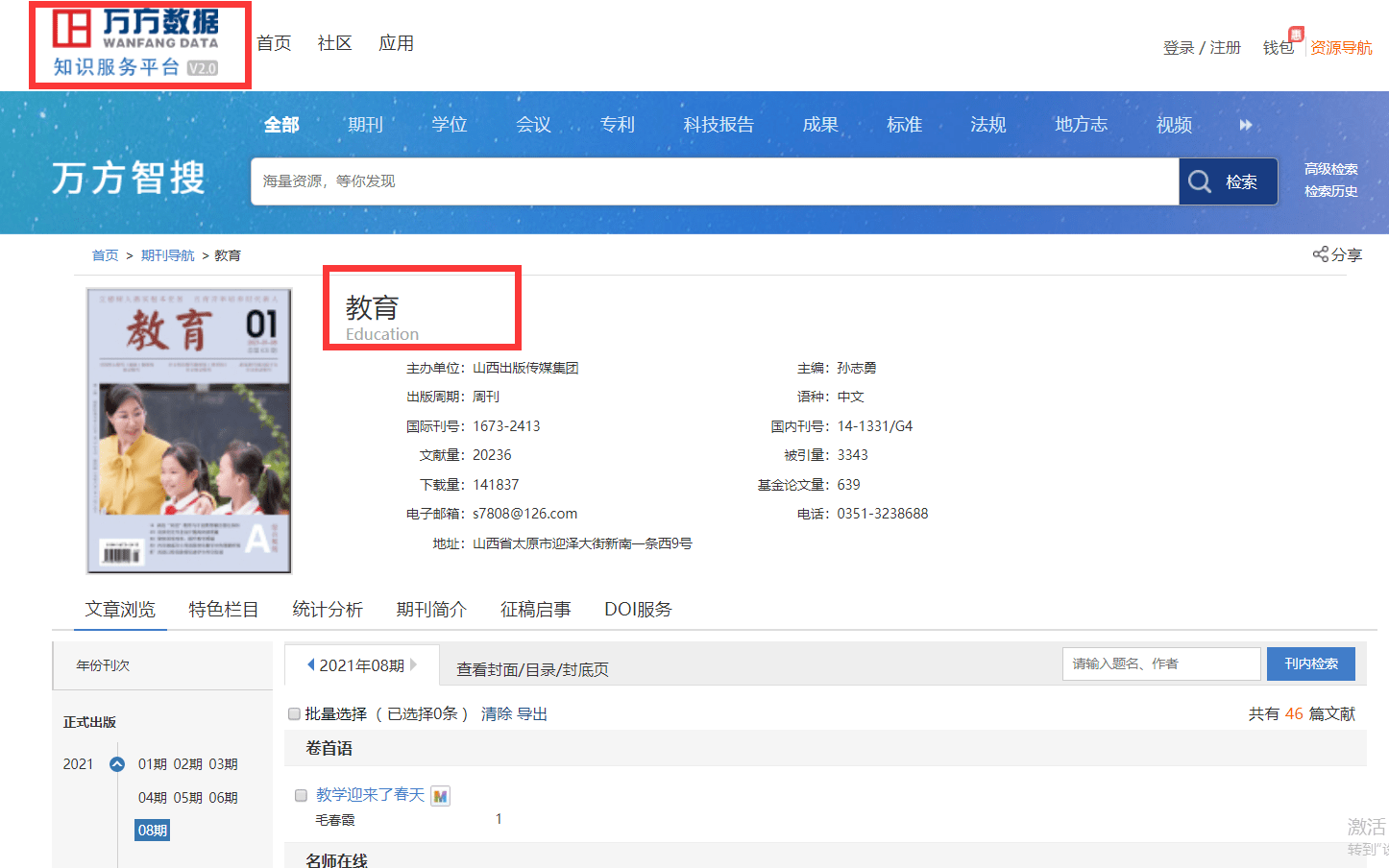Viewport: 1389px width, 868px height.
Task: Click the magnifier search icon in 检索 button
Action: tap(1200, 181)
